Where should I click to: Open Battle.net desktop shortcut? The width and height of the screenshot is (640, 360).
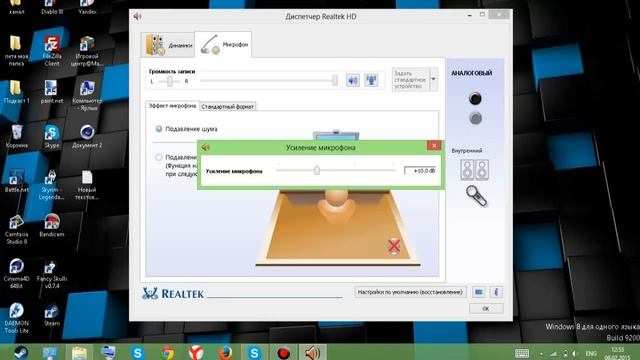click(16, 181)
